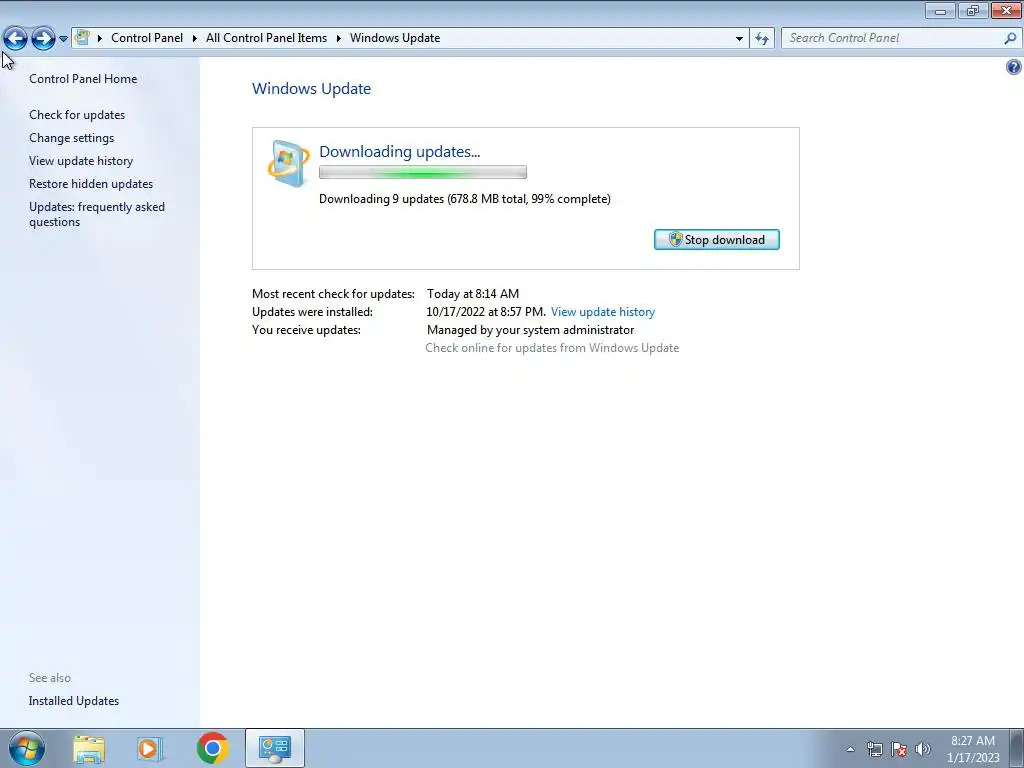Open Installed Updates under See also
The width and height of the screenshot is (1024, 768).
74,701
